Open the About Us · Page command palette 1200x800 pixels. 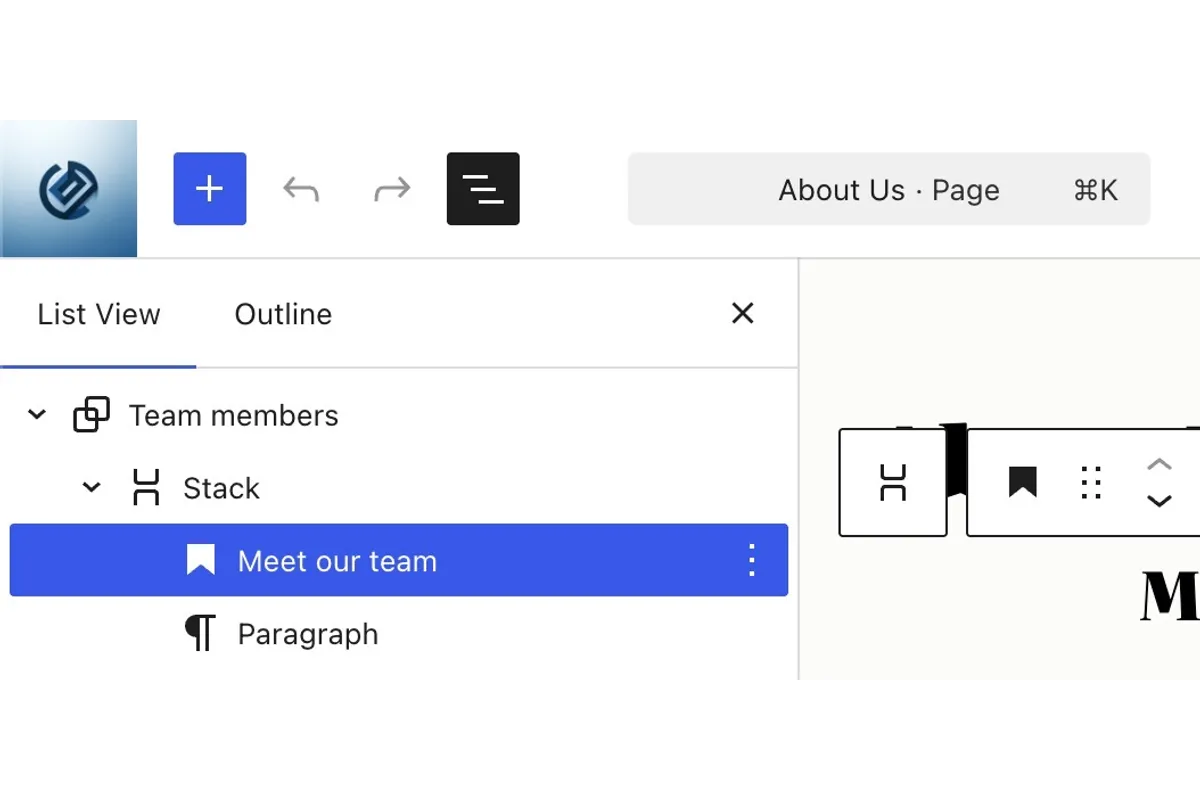889,189
